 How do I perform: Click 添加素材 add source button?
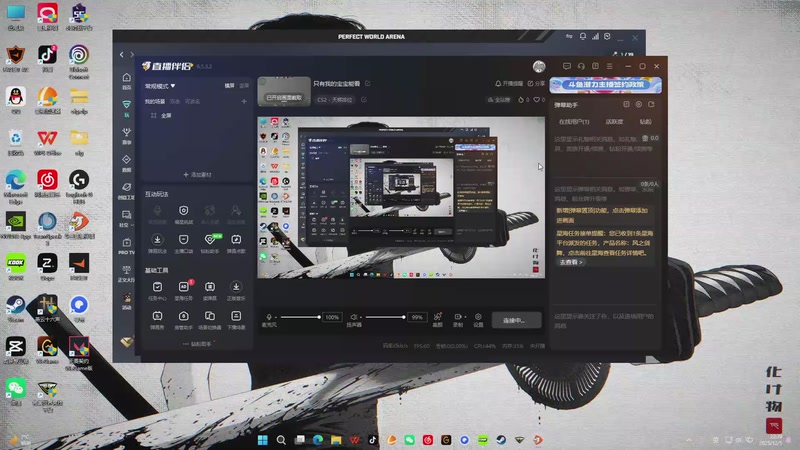click(197, 174)
